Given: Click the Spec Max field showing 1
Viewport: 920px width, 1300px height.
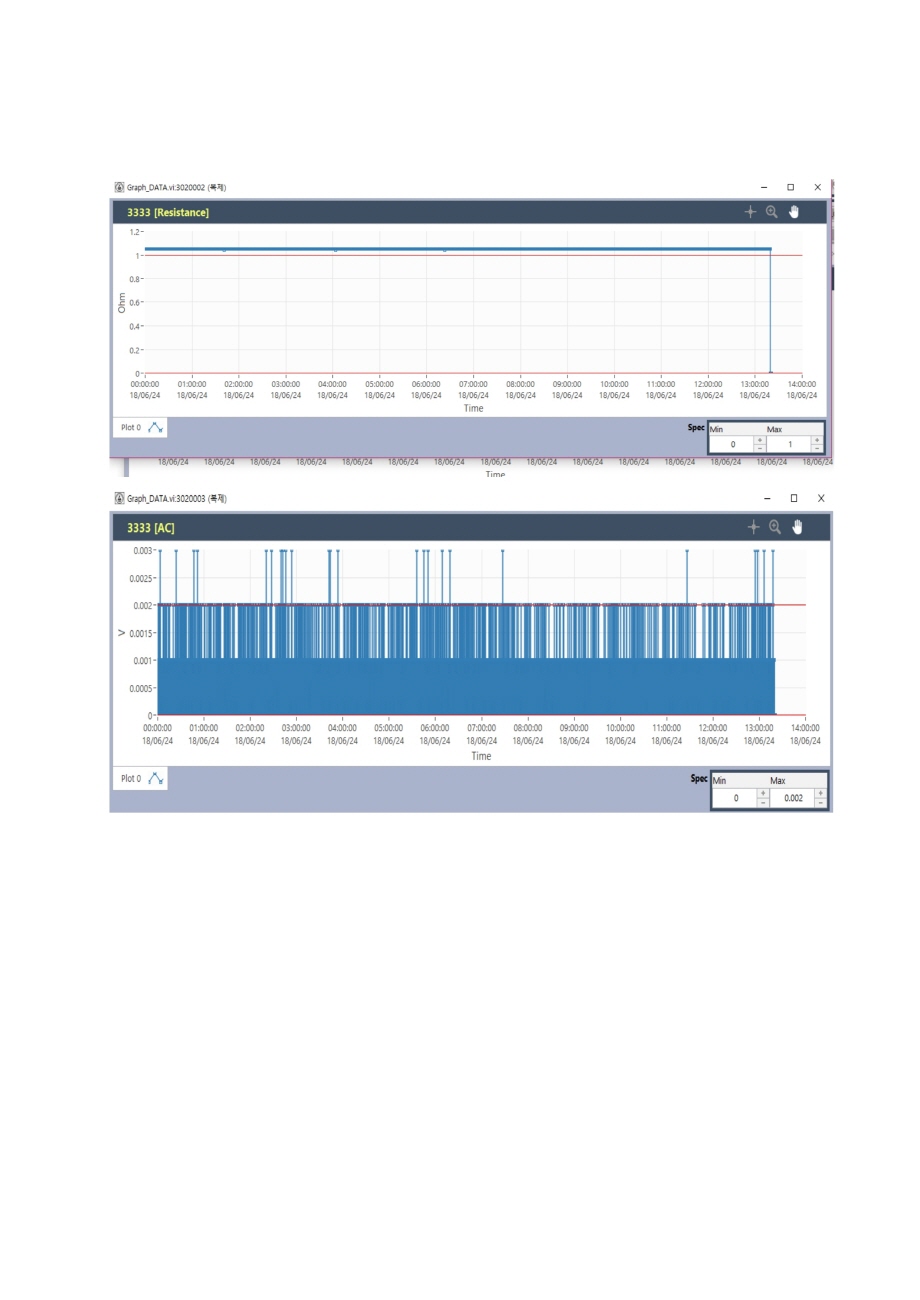Looking at the screenshot, I should pos(789,443).
